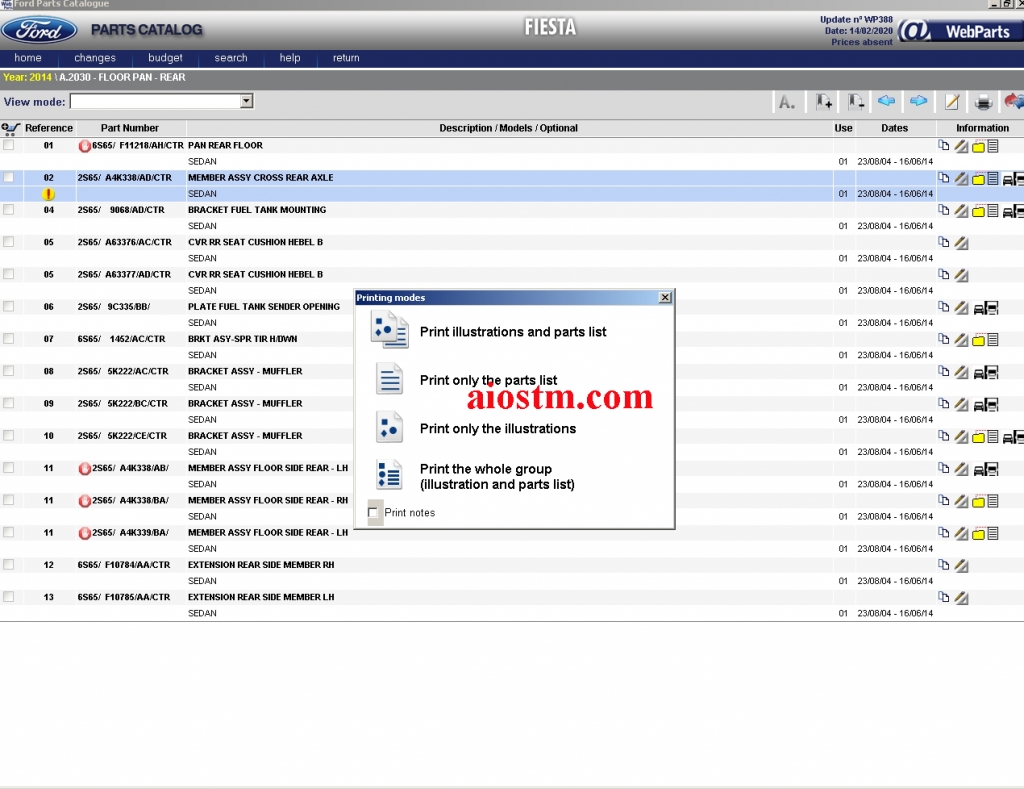Go to the home menu entry
This screenshot has width=1024, height=789.
(28, 58)
